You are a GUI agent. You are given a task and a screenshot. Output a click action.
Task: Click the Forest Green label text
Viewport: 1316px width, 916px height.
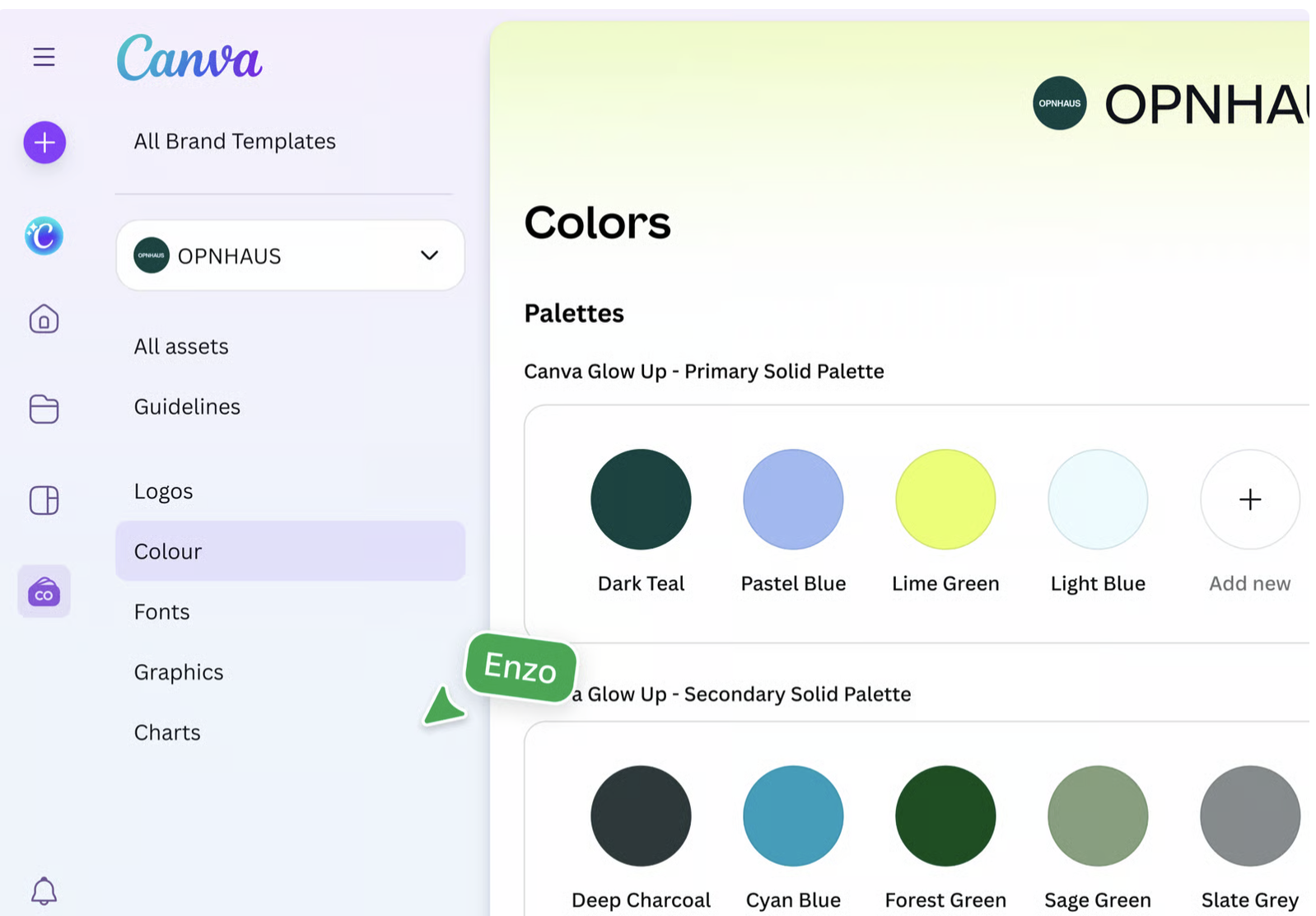tap(945, 900)
